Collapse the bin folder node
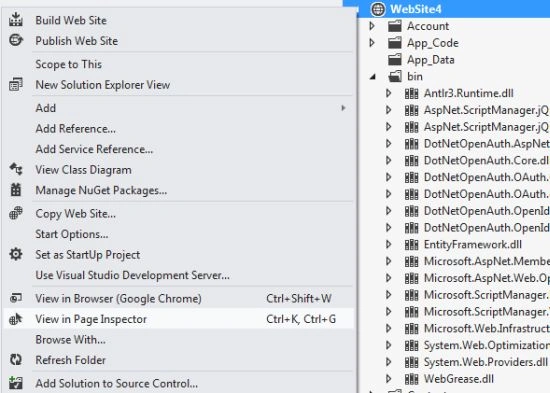Image resolution: width=550 pixels, height=393 pixels. point(373,76)
